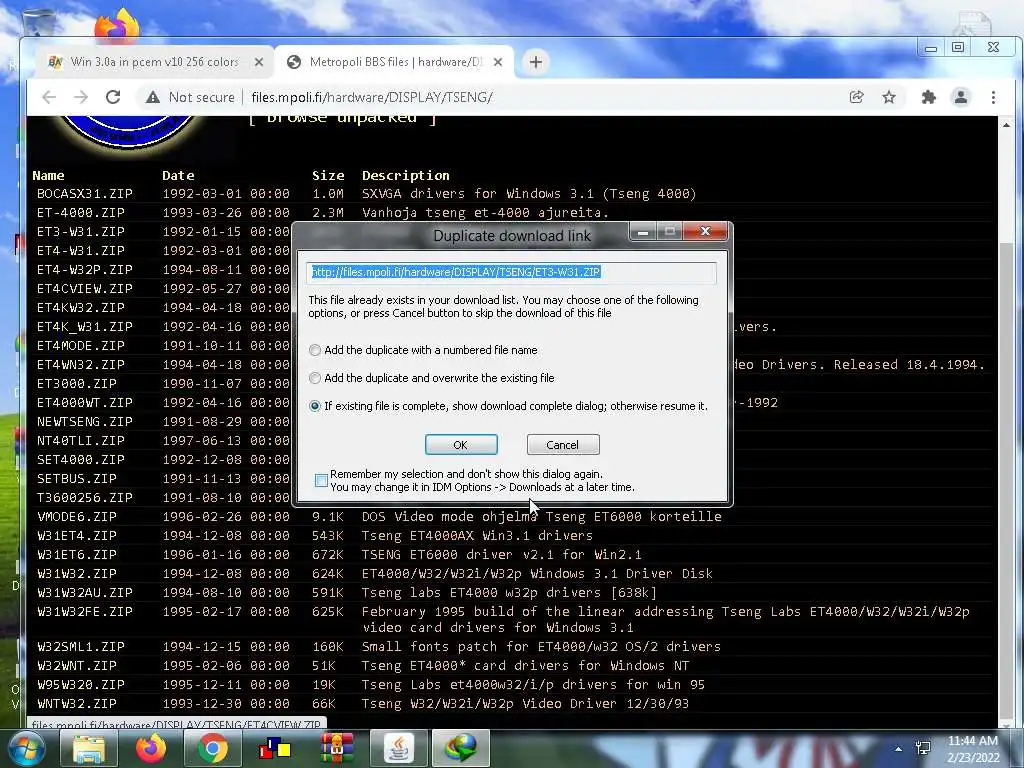Viewport: 1024px width, 768px height.
Task: Click the Size column header
Action: tap(328, 176)
